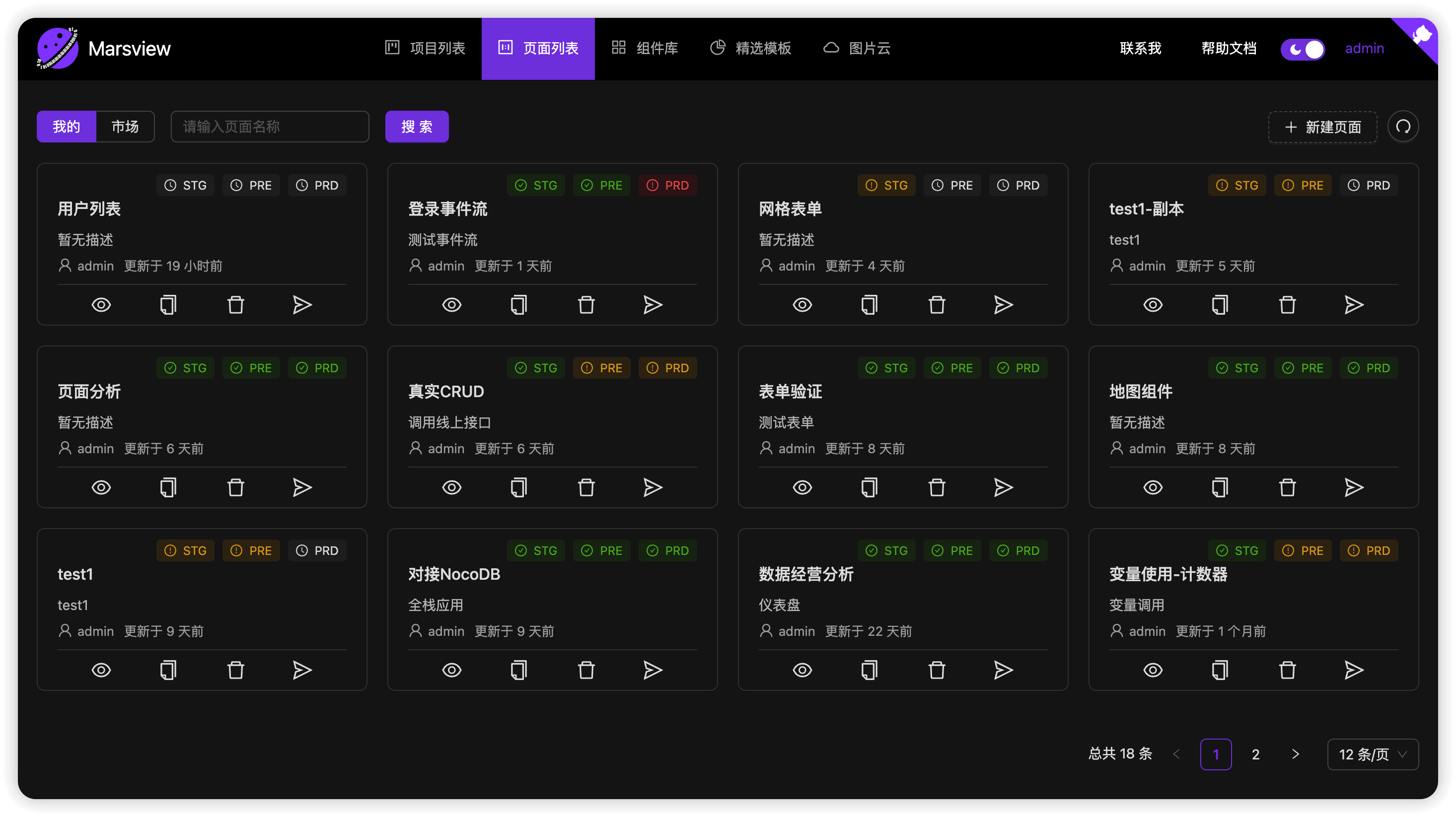Switch to 组件库 menu item
Image resolution: width=1456 pixels, height=817 pixels.
[x=645, y=49]
